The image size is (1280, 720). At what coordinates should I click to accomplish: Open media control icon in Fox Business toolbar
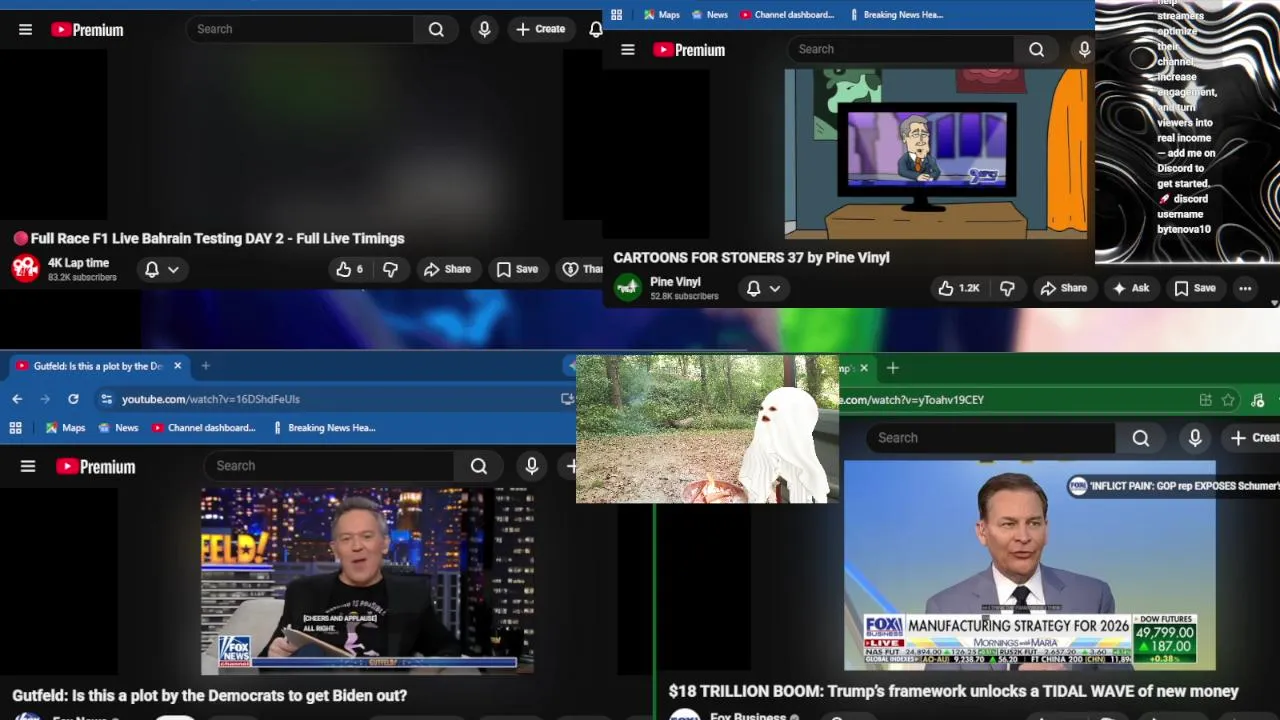click(1258, 400)
